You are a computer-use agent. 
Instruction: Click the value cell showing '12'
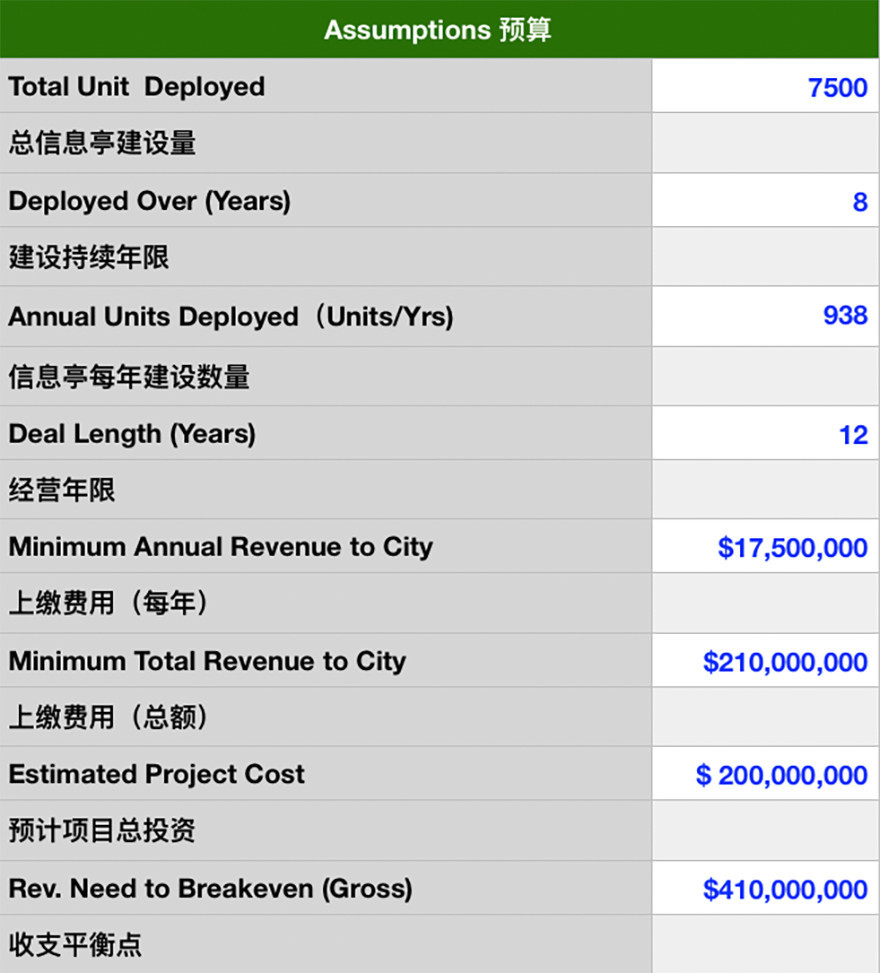[x=766, y=433]
